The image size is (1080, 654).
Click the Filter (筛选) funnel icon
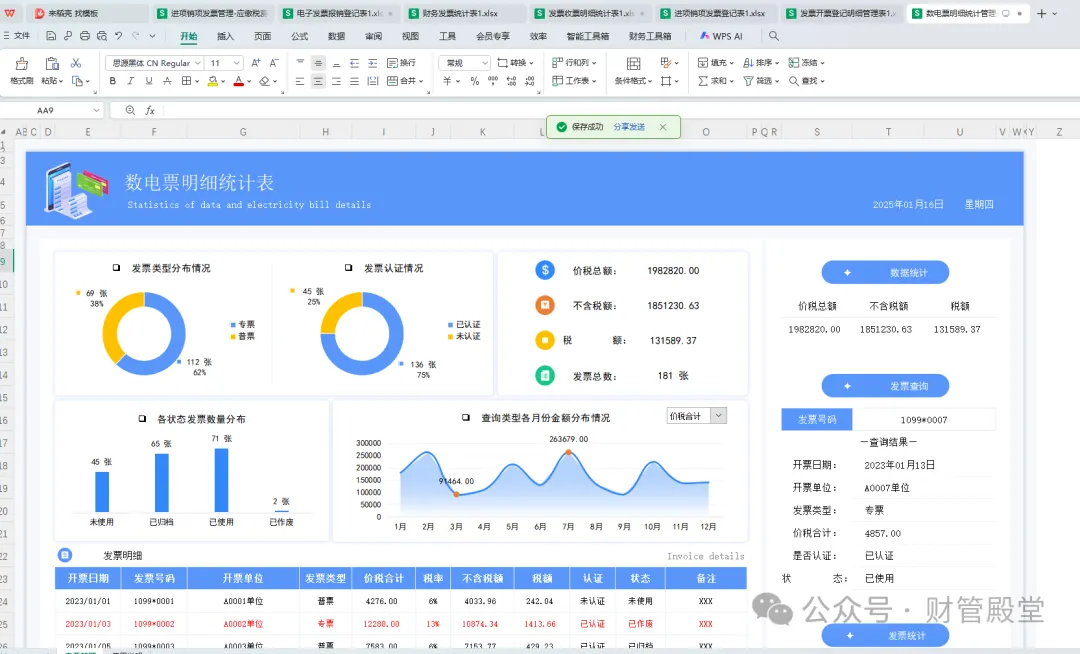pos(748,81)
